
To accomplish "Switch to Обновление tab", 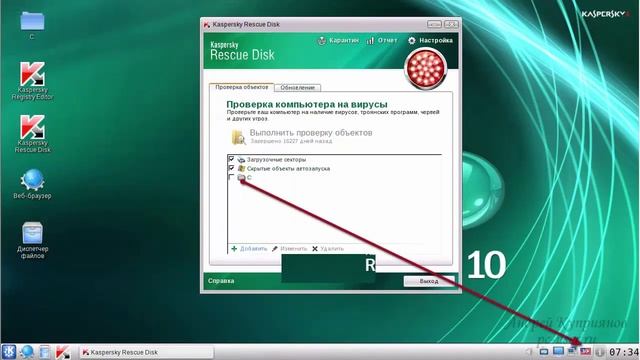I will (298, 88).
